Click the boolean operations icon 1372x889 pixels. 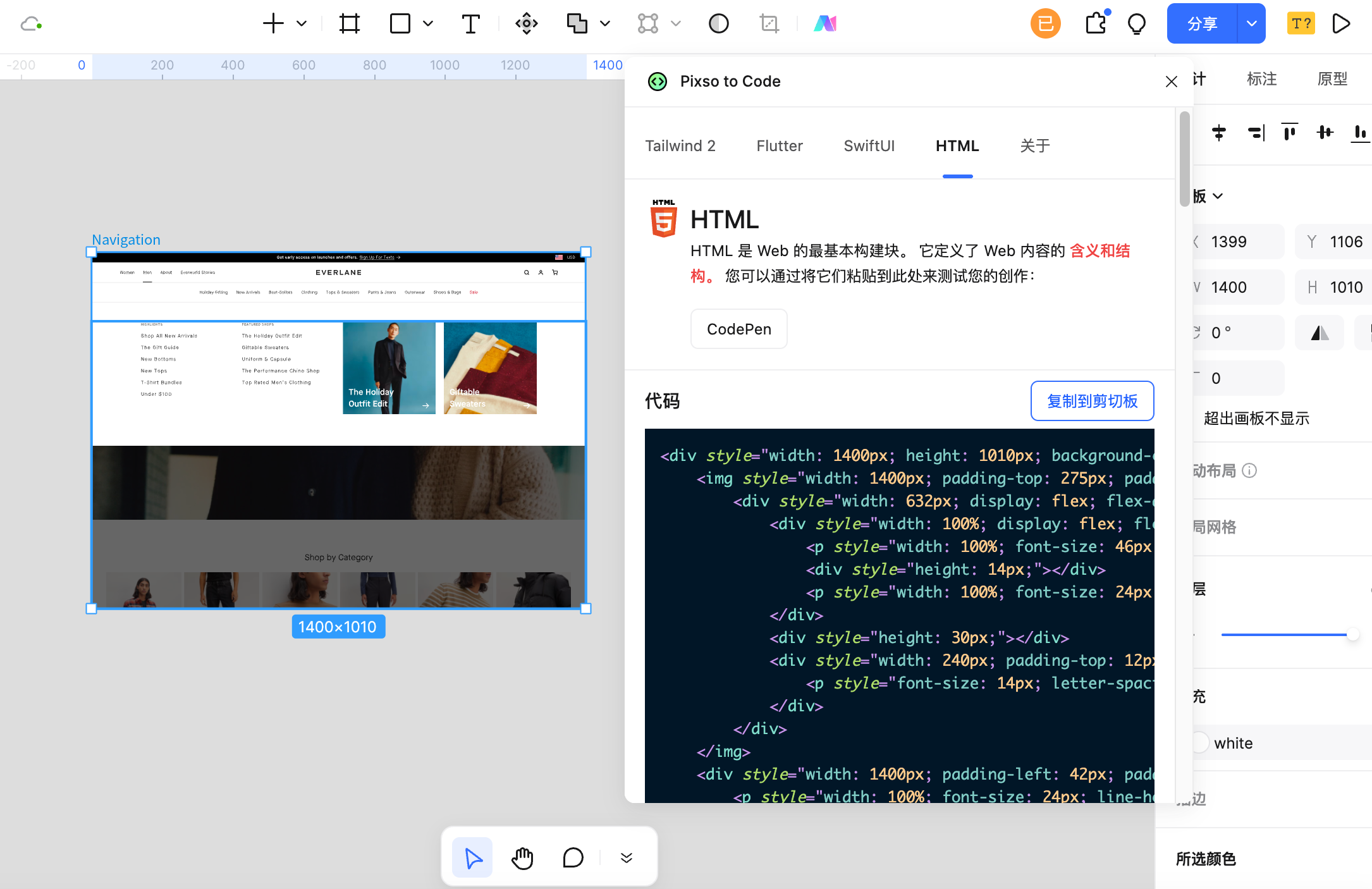point(577,23)
